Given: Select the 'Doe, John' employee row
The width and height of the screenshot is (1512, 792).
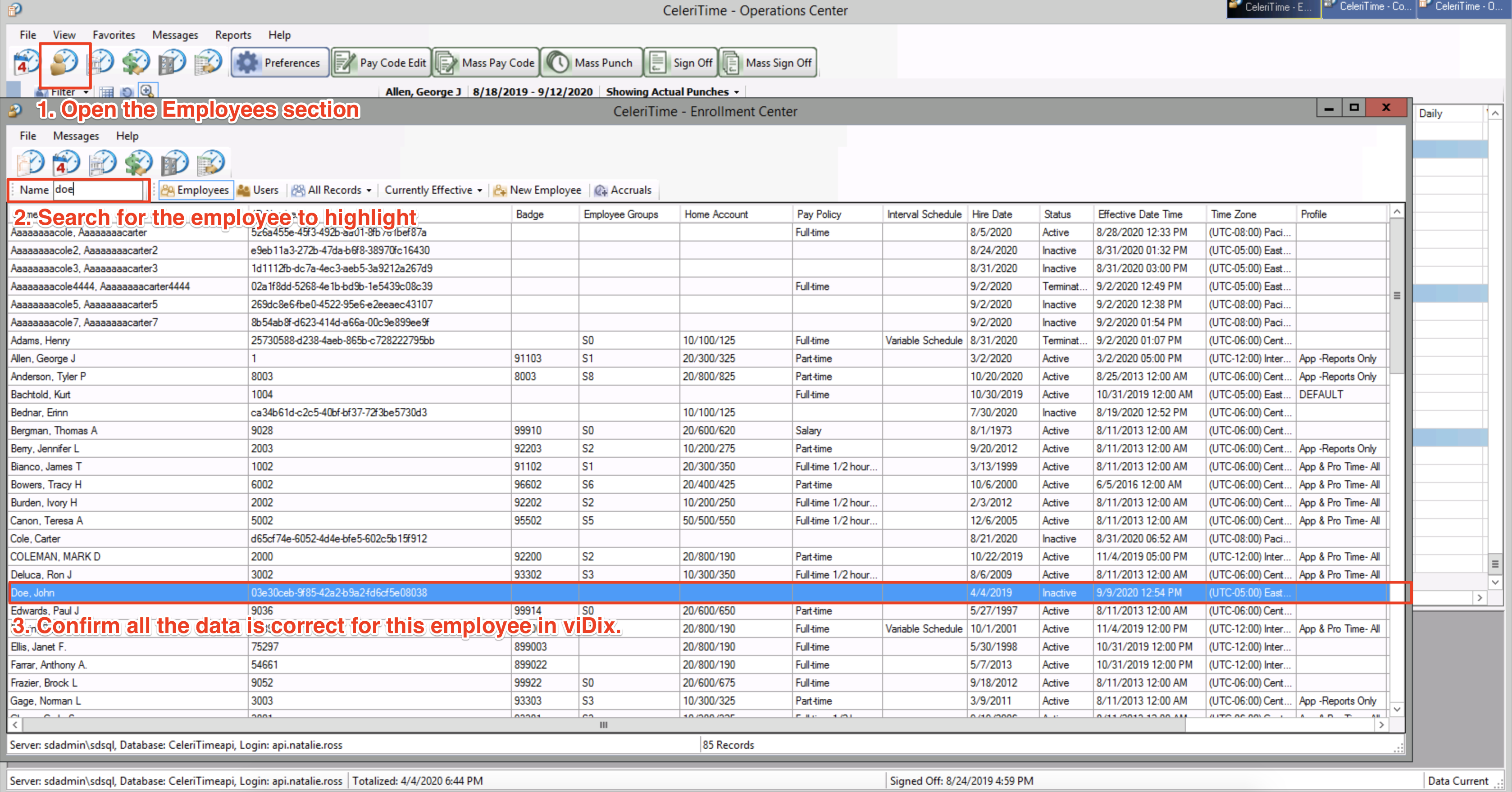Looking at the screenshot, I should [698, 592].
